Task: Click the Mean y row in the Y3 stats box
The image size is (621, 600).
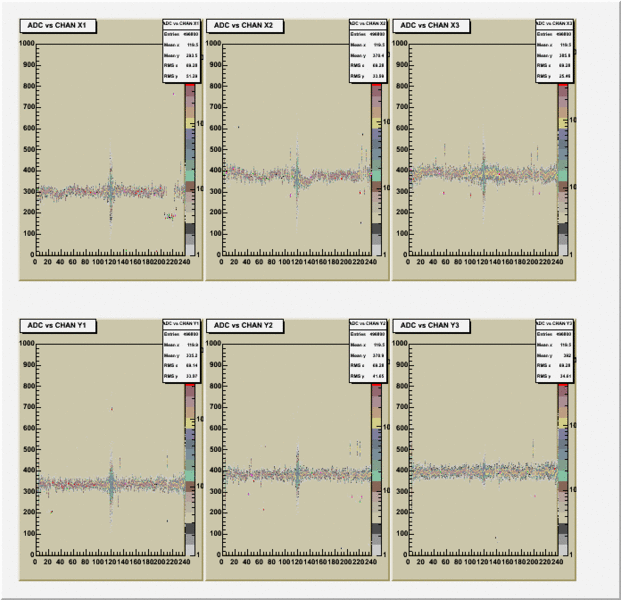Action: [x=554, y=356]
